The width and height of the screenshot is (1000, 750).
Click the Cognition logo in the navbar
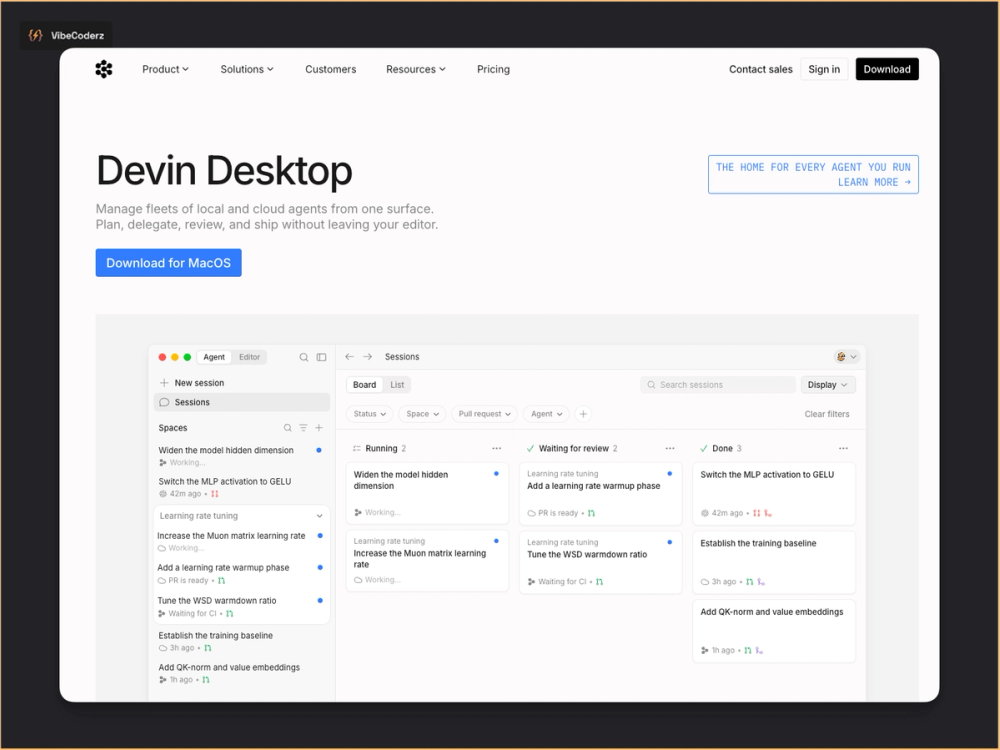pyautogui.click(x=104, y=69)
